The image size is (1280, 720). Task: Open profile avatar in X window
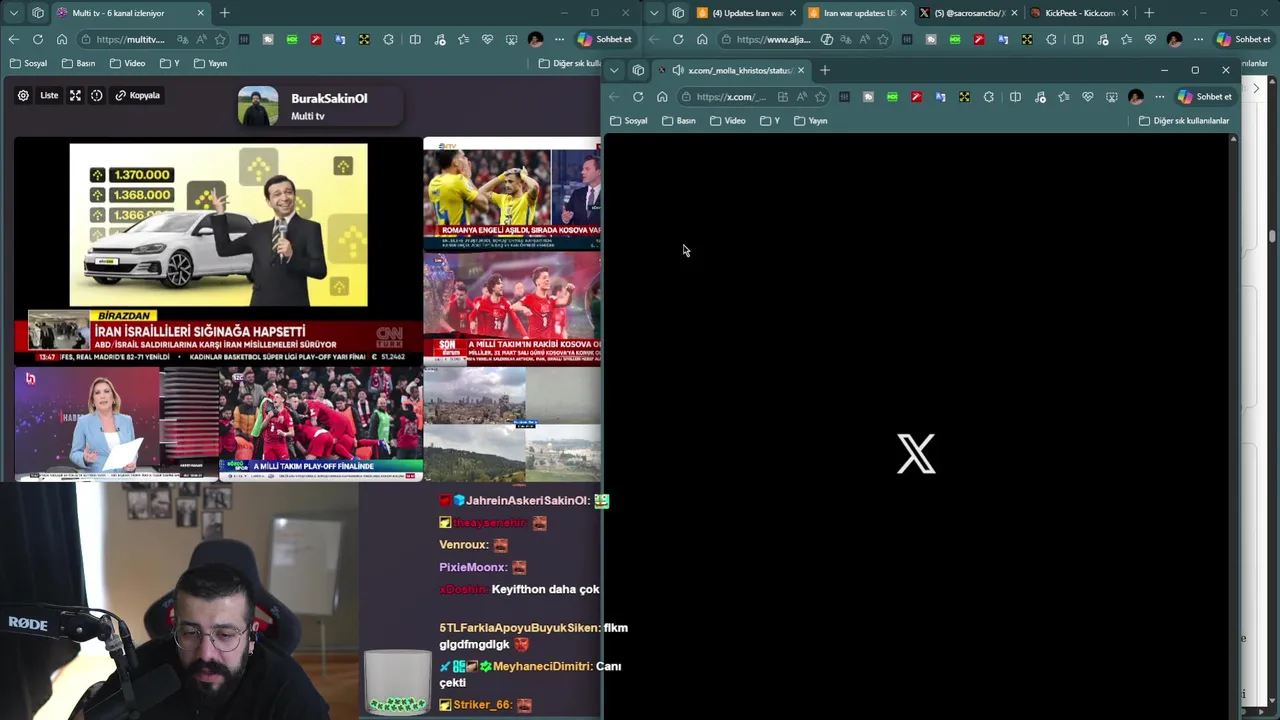coord(1135,97)
